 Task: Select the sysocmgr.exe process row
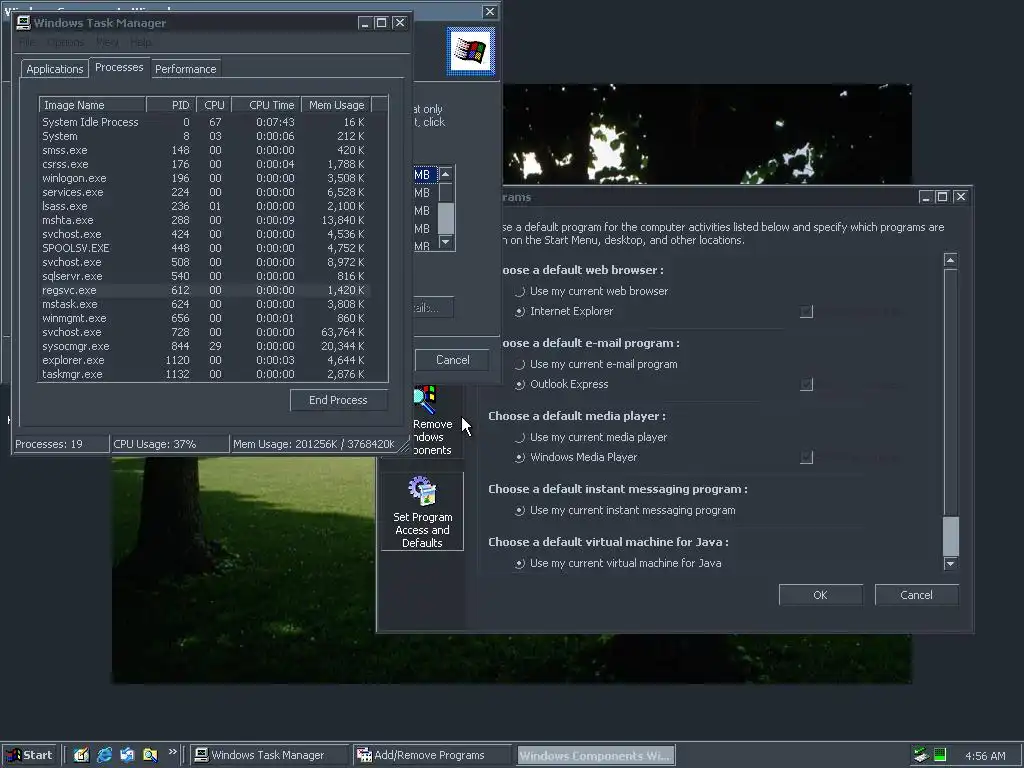click(205, 346)
